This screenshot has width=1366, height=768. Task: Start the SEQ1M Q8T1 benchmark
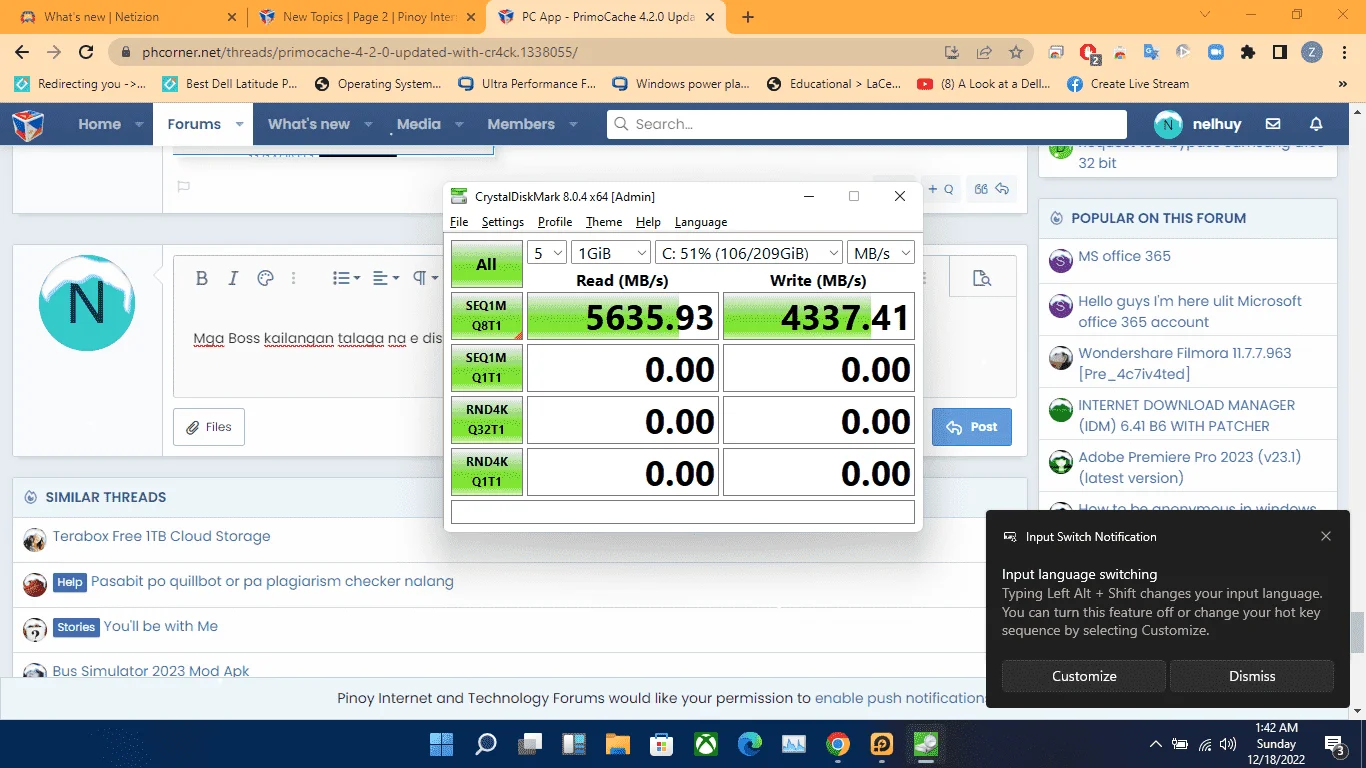click(x=486, y=316)
